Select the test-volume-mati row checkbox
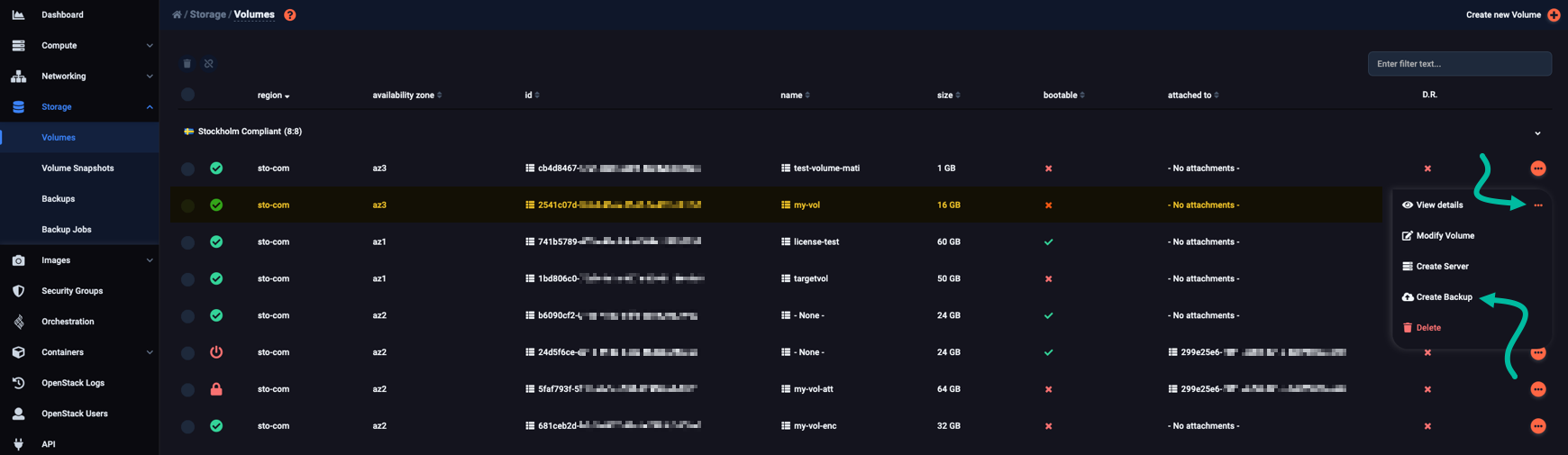Screen dimensions: 1568x455 tap(187, 168)
